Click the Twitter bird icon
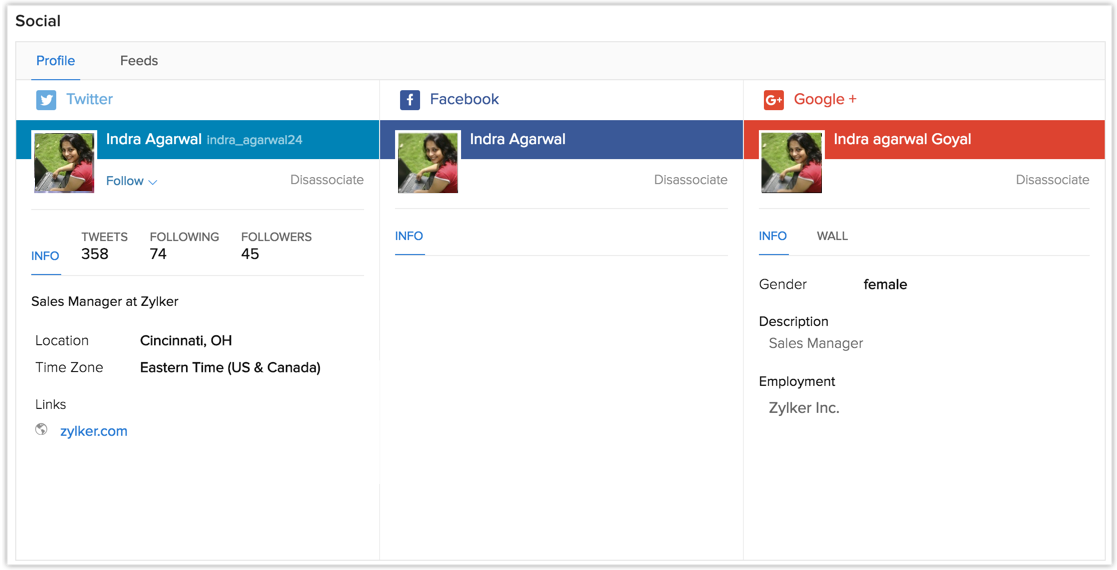This screenshot has width=1117, height=570. 46,100
